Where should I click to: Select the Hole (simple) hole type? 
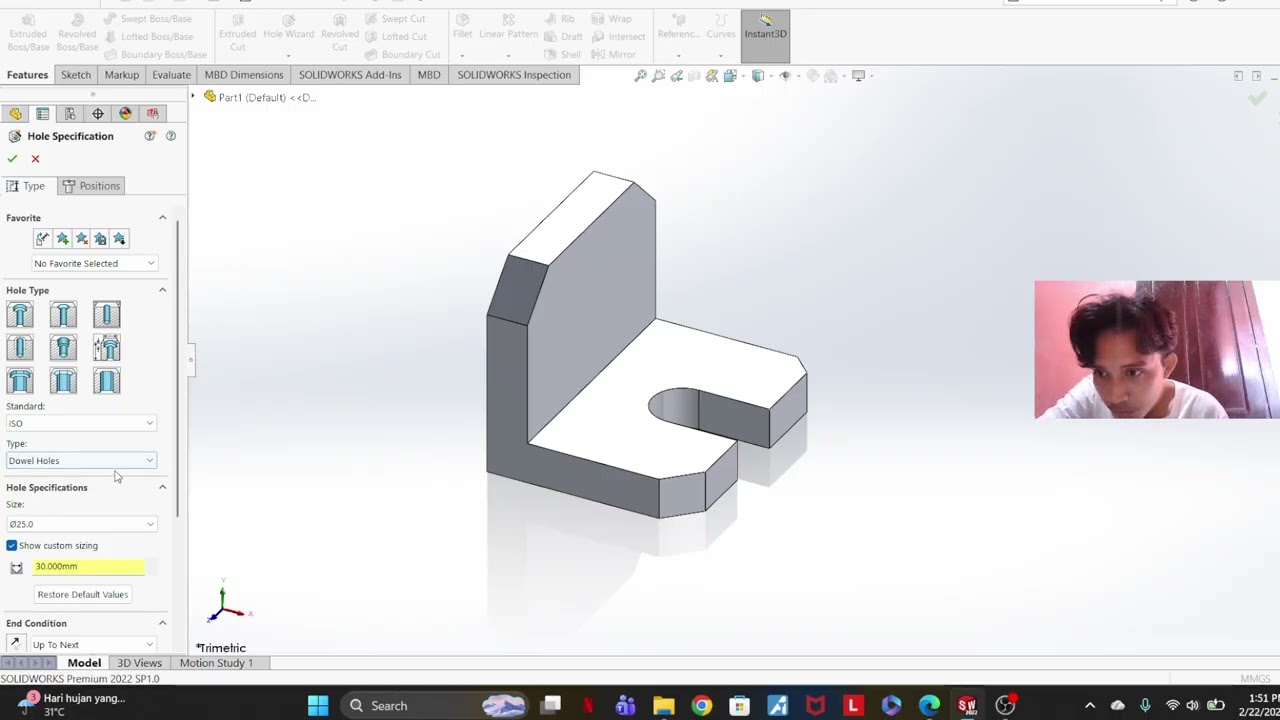tap(107, 315)
